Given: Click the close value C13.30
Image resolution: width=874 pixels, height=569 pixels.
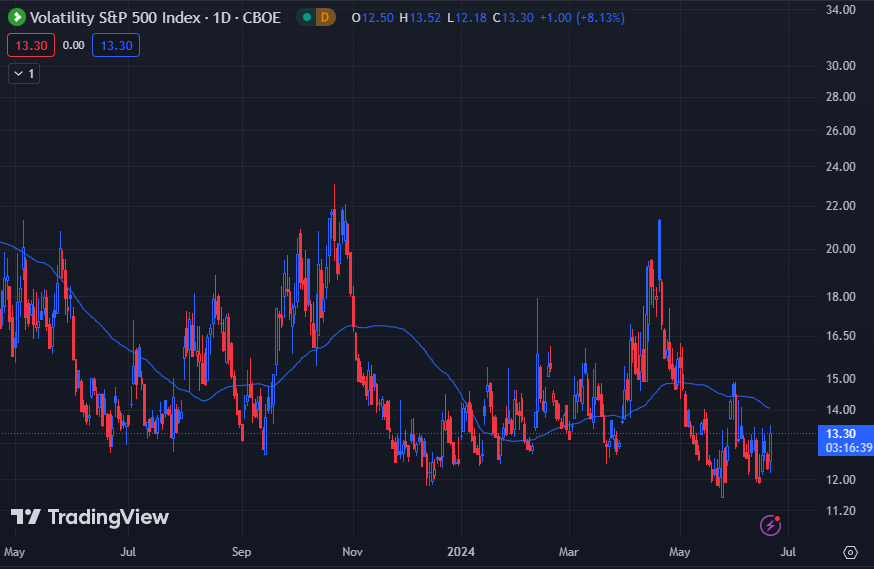Looking at the screenshot, I should [x=513, y=18].
